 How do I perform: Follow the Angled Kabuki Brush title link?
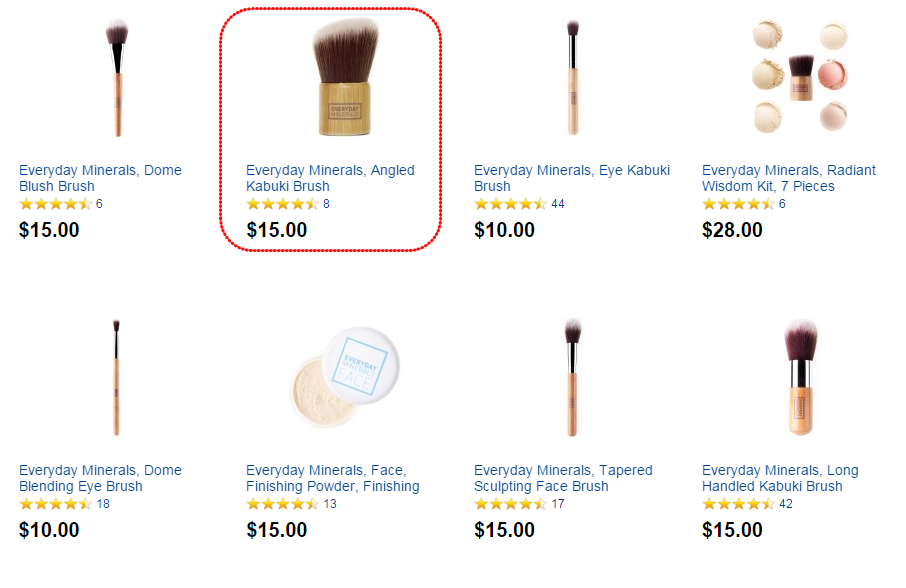tap(330, 178)
